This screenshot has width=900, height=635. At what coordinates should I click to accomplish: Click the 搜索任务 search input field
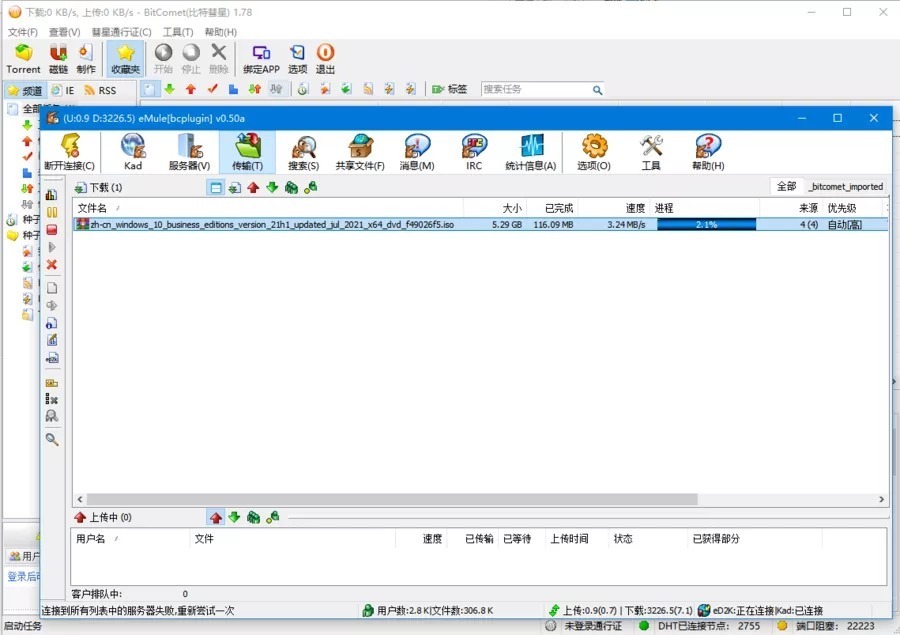(536, 90)
